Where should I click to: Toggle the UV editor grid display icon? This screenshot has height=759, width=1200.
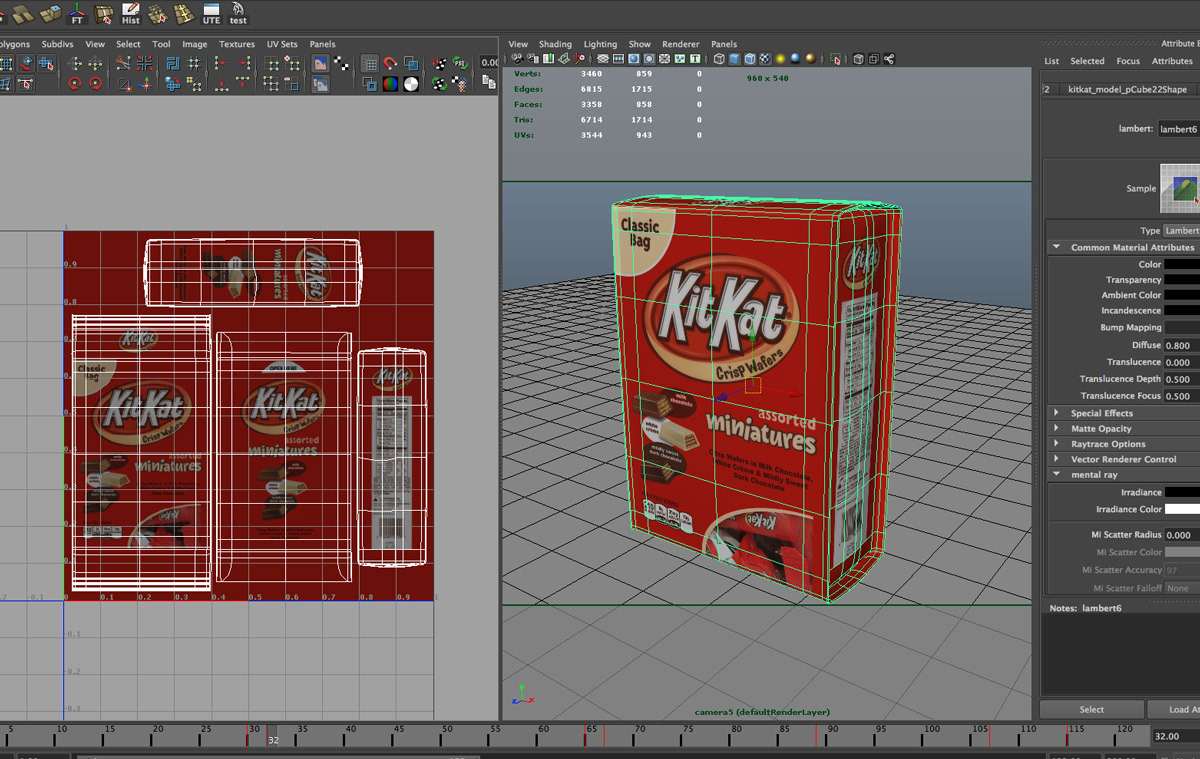370,63
